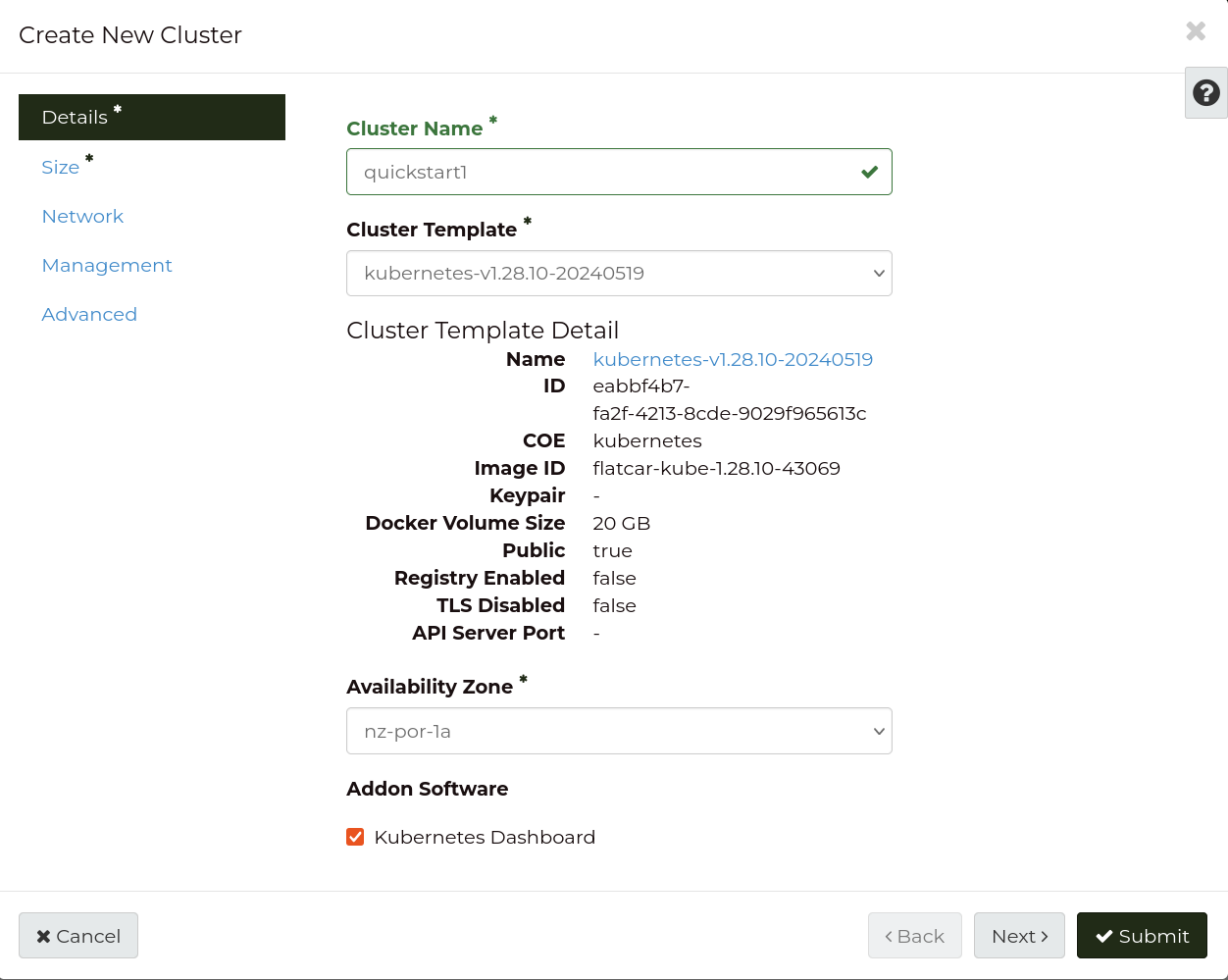Click the chevron icon on the Next button
This screenshot has width=1228, height=980.
pyautogui.click(x=1043, y=935)
